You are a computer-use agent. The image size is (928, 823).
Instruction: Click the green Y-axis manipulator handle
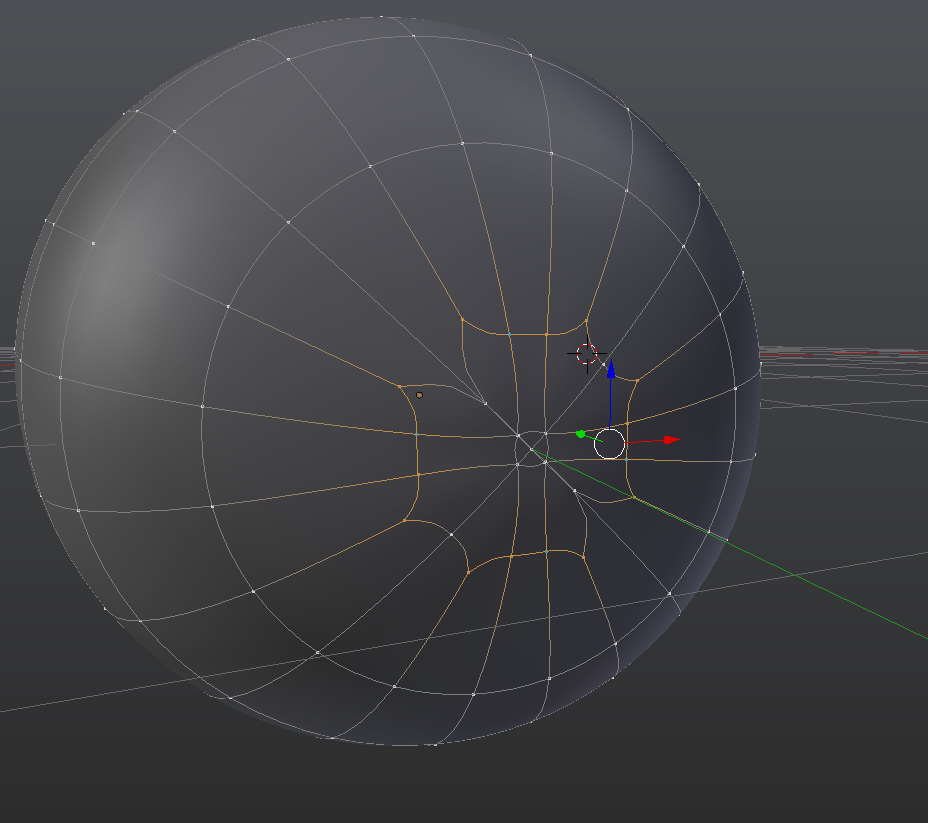(x=581, y=434)
